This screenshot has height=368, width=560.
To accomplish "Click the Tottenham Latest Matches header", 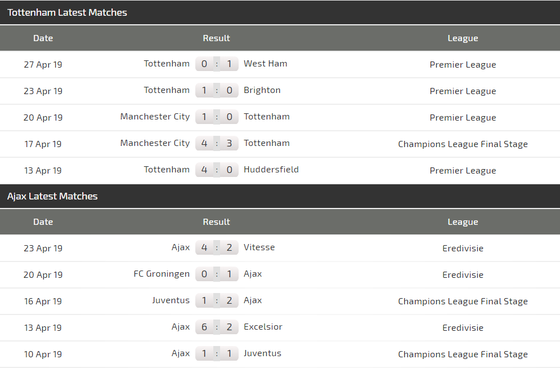I will click(67, 13).
